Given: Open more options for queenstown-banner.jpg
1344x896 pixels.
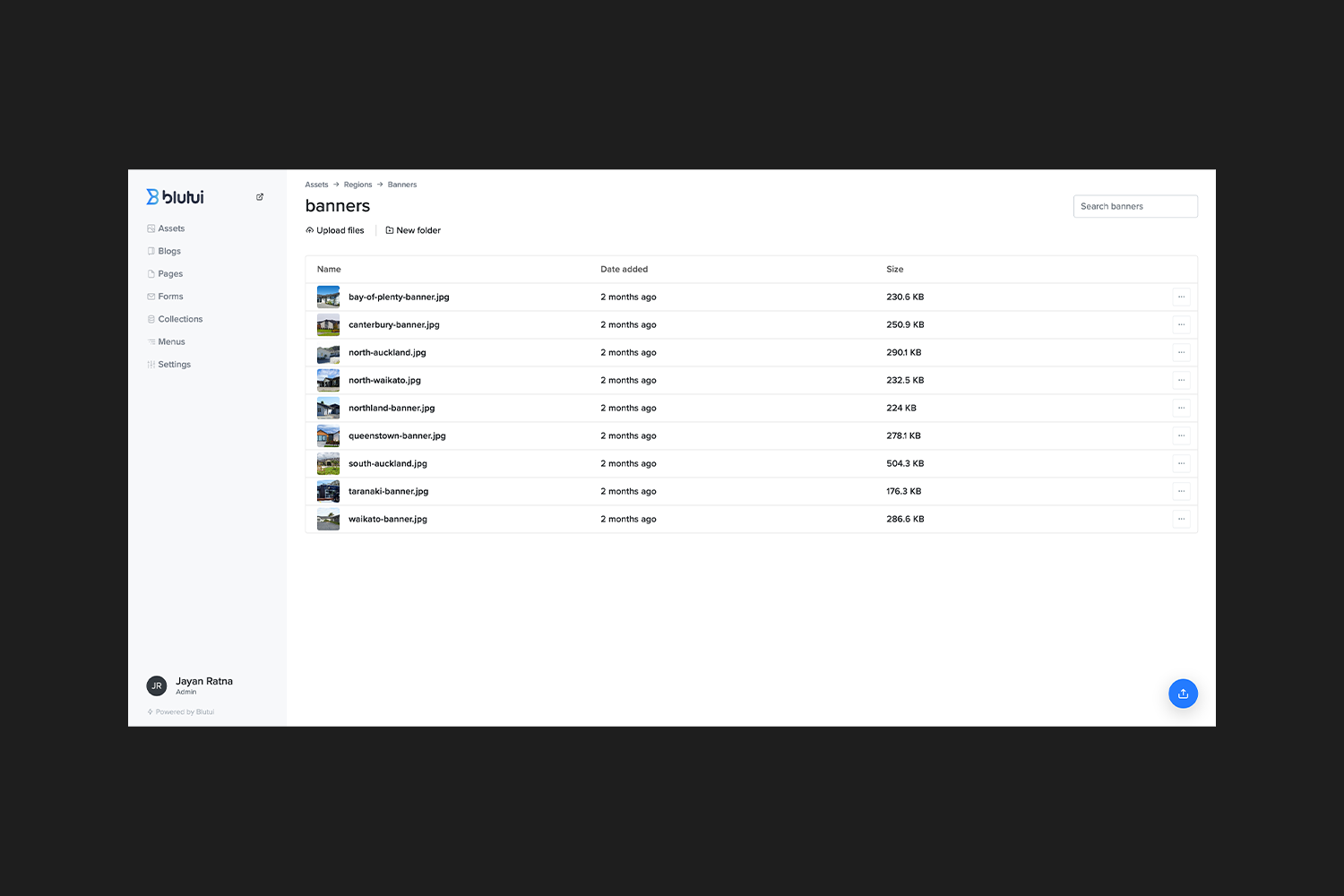Looking at the screenshot, I should point(1181,435).
